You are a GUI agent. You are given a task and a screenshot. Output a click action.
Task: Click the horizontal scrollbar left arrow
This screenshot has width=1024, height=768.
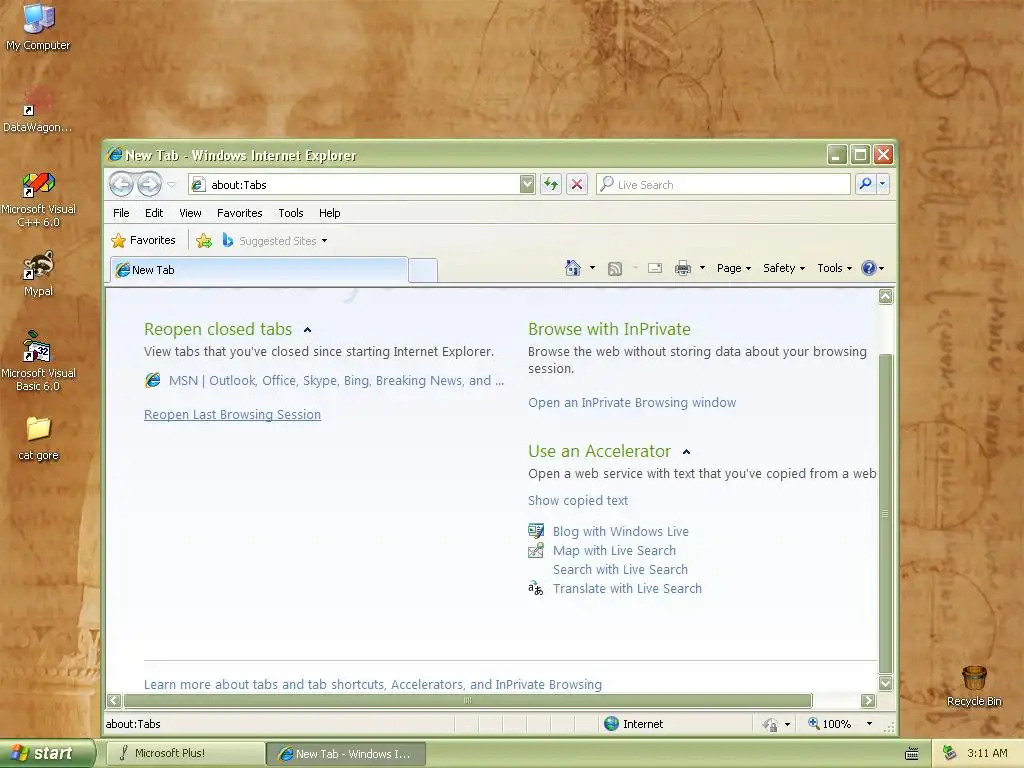114,701
